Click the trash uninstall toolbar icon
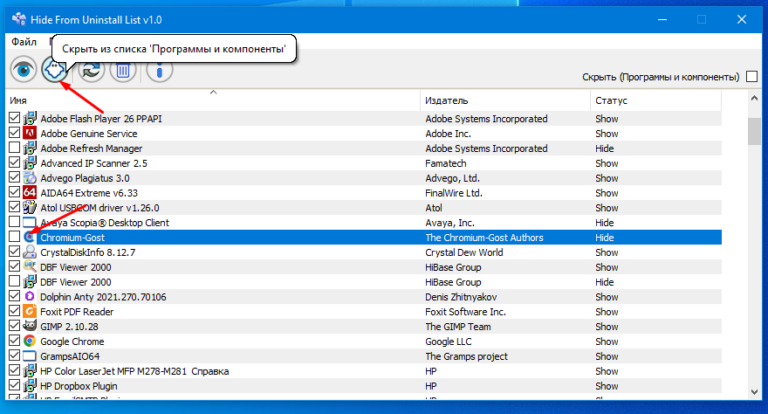The width and height of the screenshot is (768, 414). 123,71
